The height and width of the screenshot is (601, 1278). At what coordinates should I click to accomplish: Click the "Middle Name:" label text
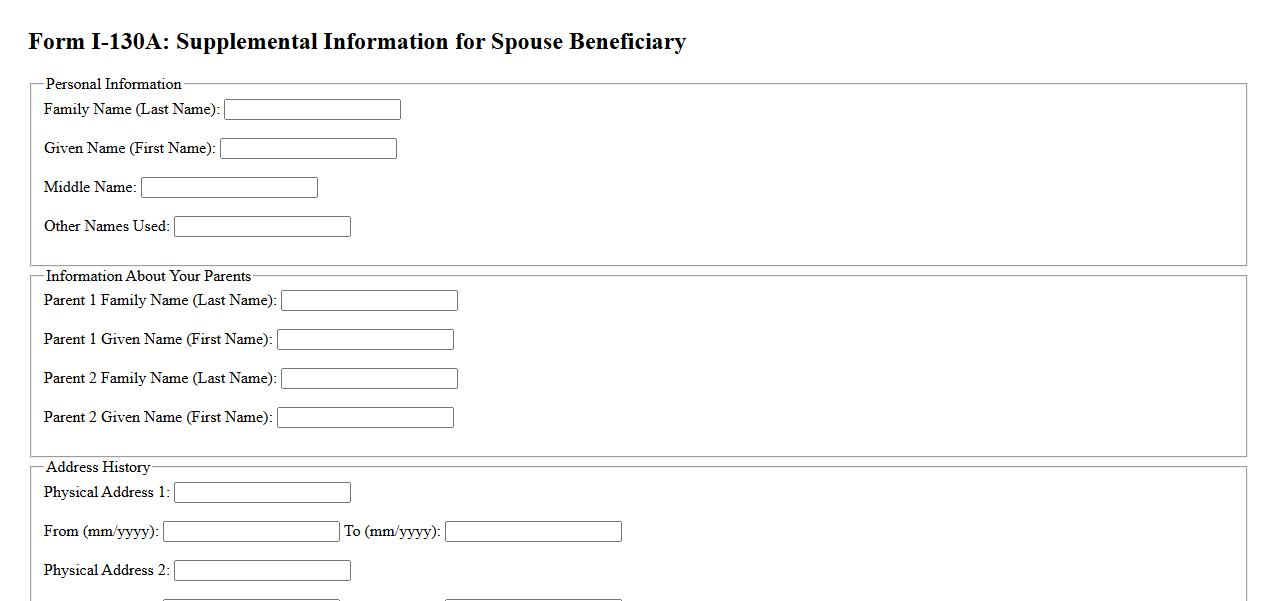coord(90,187)
